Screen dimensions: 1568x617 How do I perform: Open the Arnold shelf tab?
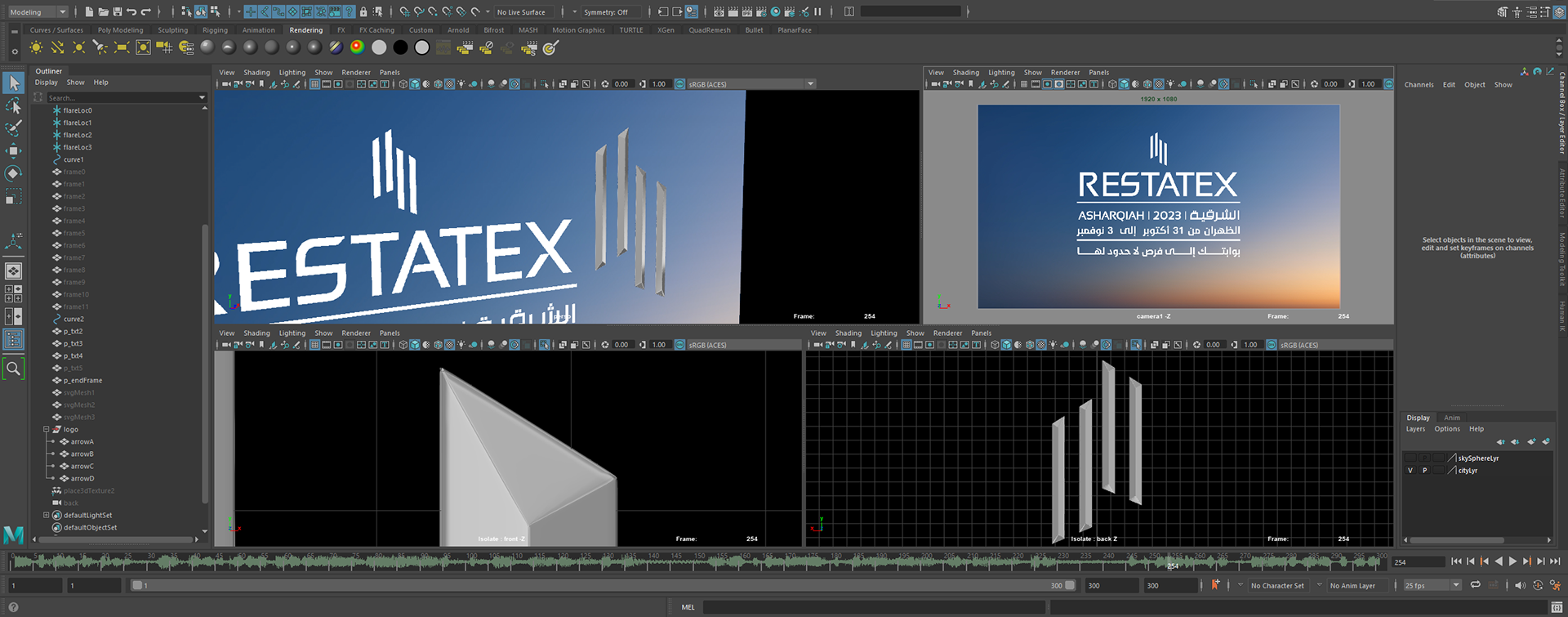click(458, 30)
